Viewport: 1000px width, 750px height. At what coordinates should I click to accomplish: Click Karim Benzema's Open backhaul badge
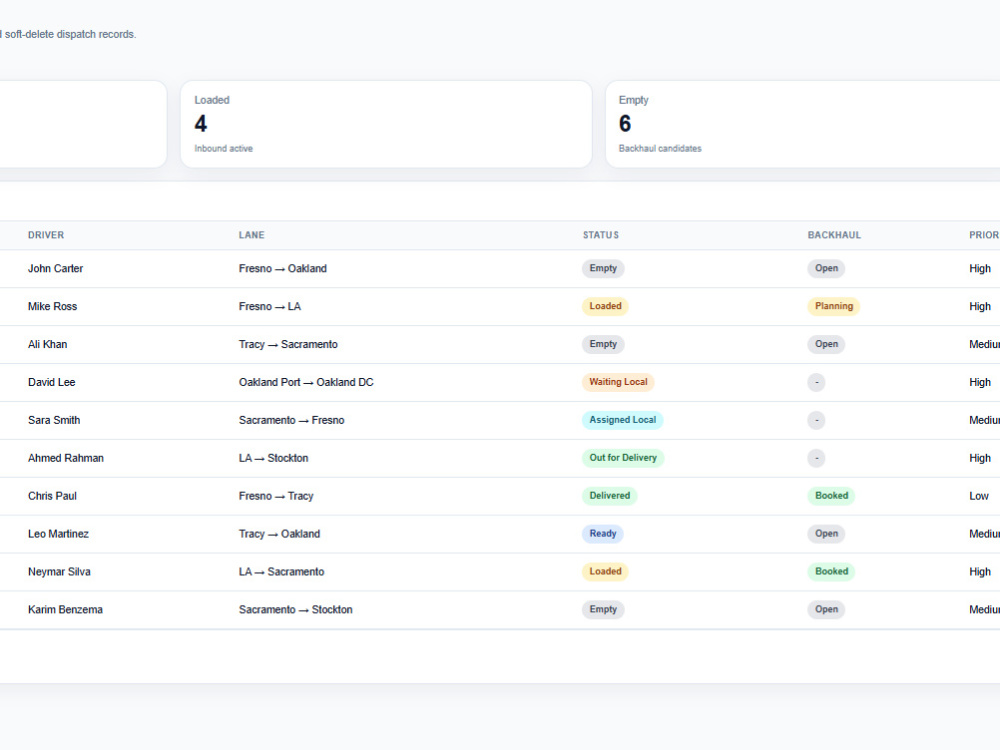[827, 610]
